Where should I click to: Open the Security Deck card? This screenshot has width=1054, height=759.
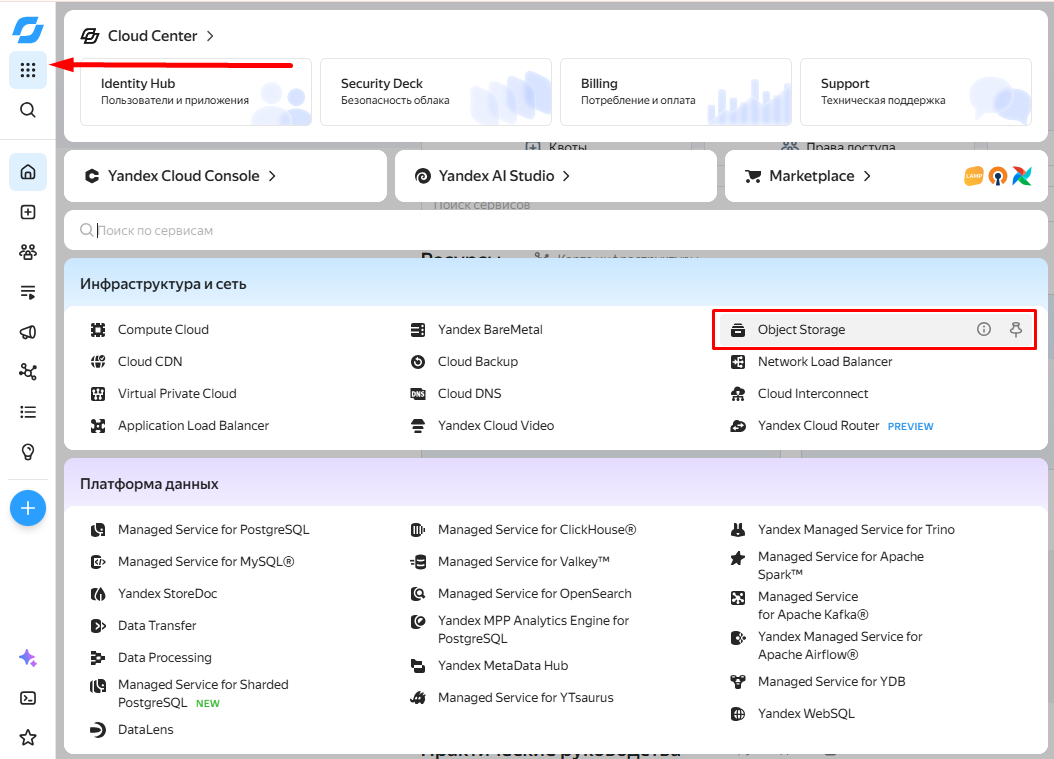point(436,92)
